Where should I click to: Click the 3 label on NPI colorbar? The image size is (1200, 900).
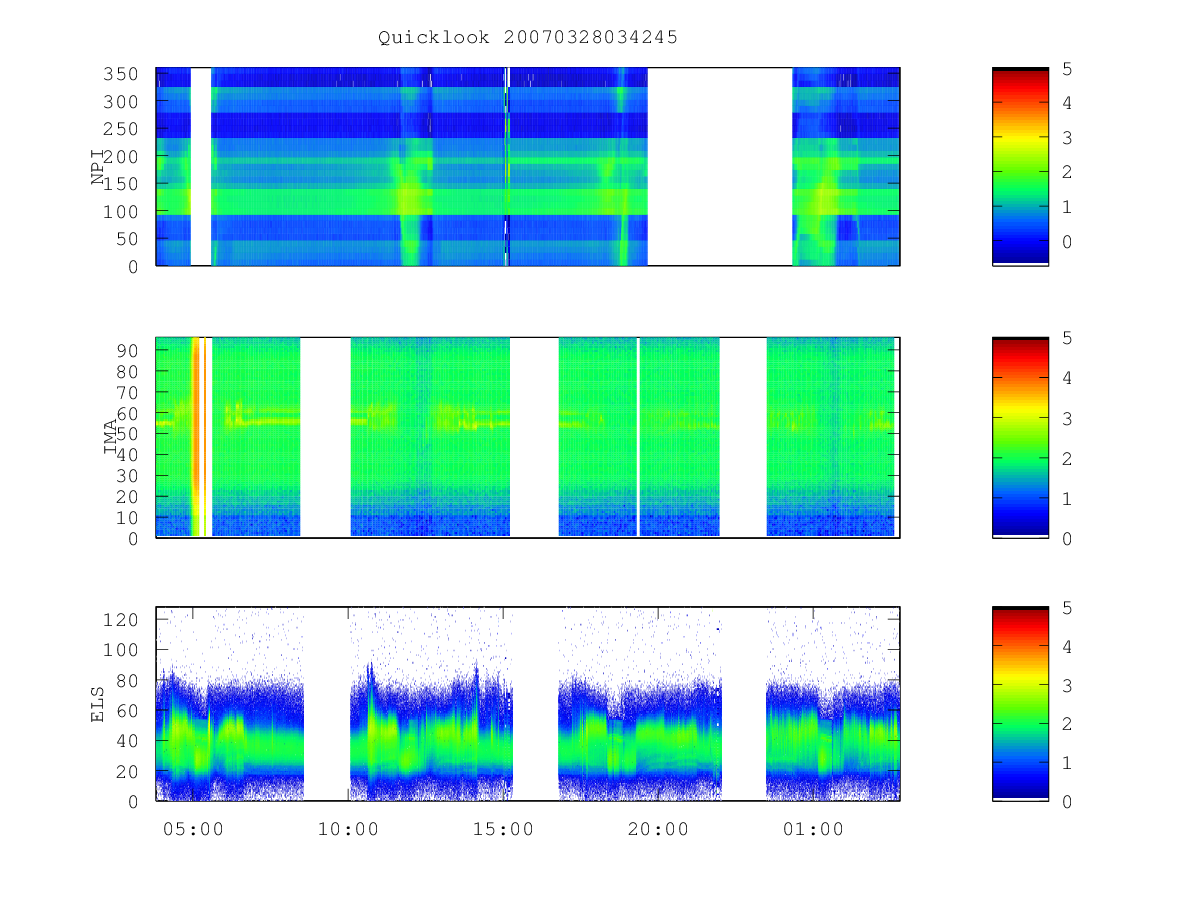click(x=1068, y=138)
